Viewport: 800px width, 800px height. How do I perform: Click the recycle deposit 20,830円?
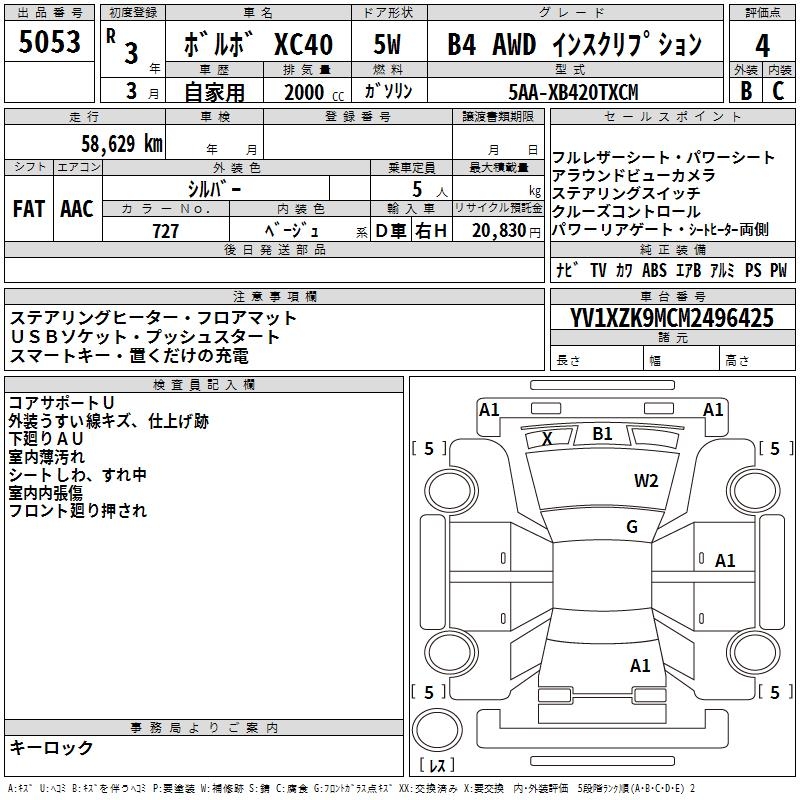click(506, 231)
